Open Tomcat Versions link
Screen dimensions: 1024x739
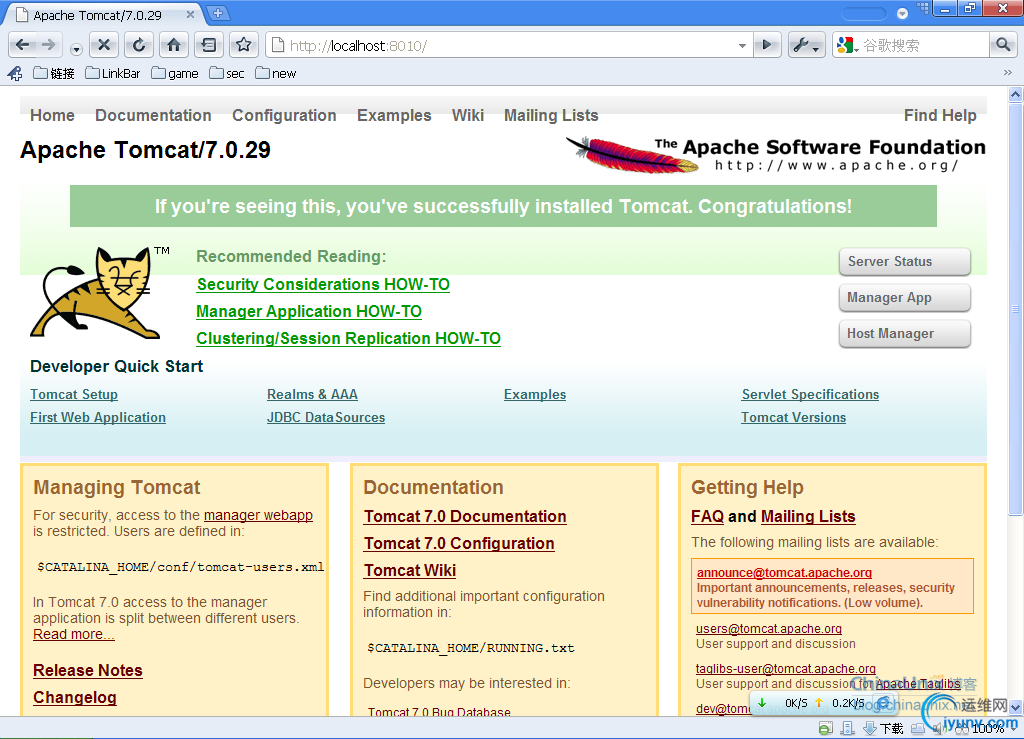pos(793,417)
